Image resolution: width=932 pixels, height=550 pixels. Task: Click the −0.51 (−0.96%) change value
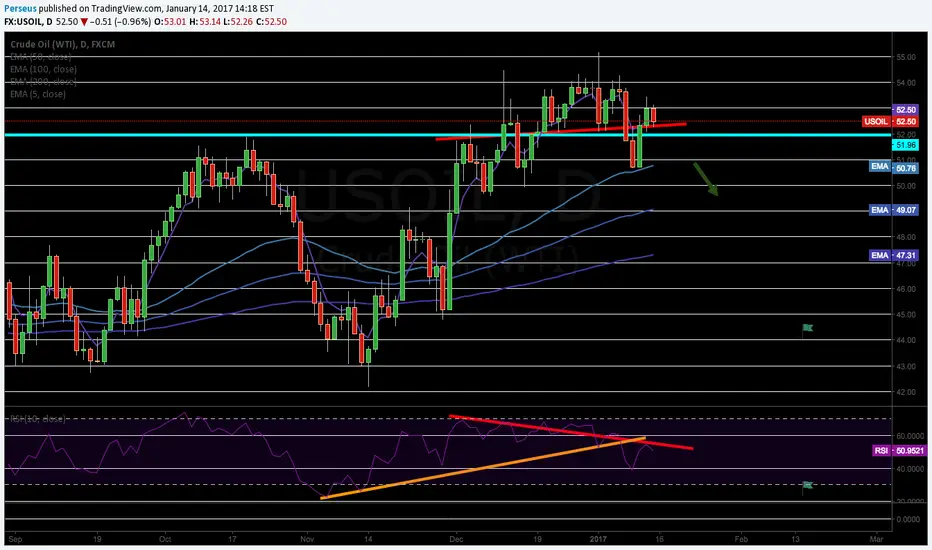121,21
